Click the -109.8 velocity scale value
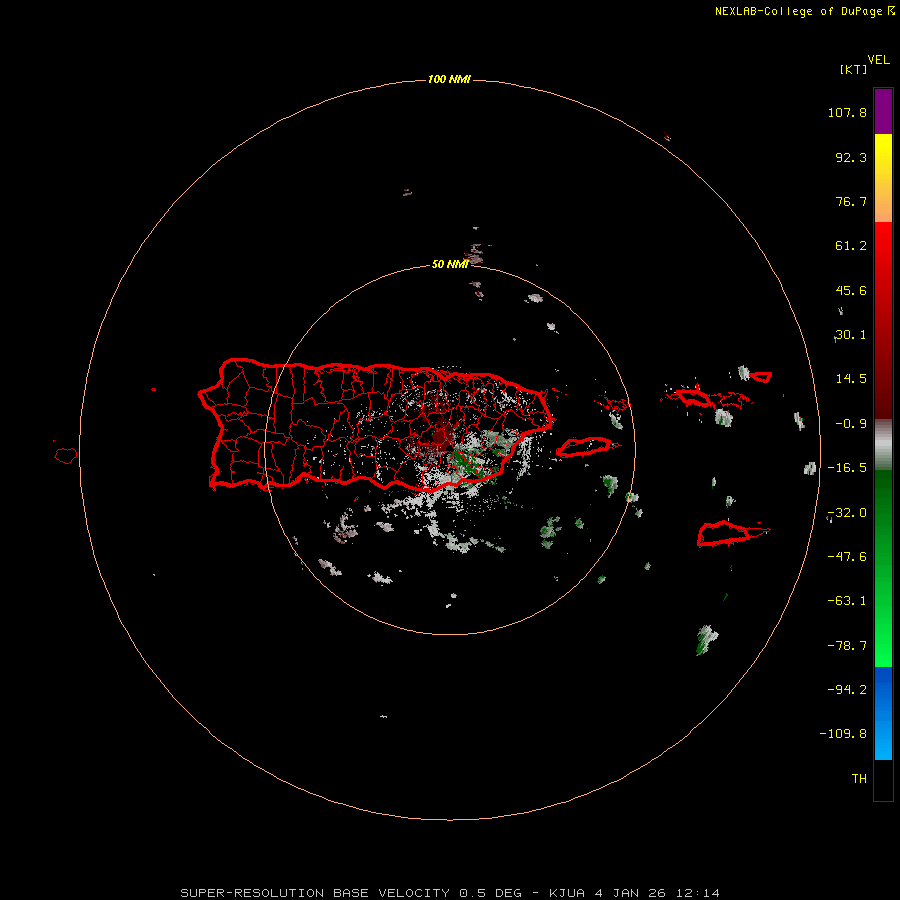The image size is (900, 900). click(x=843, y=734)
